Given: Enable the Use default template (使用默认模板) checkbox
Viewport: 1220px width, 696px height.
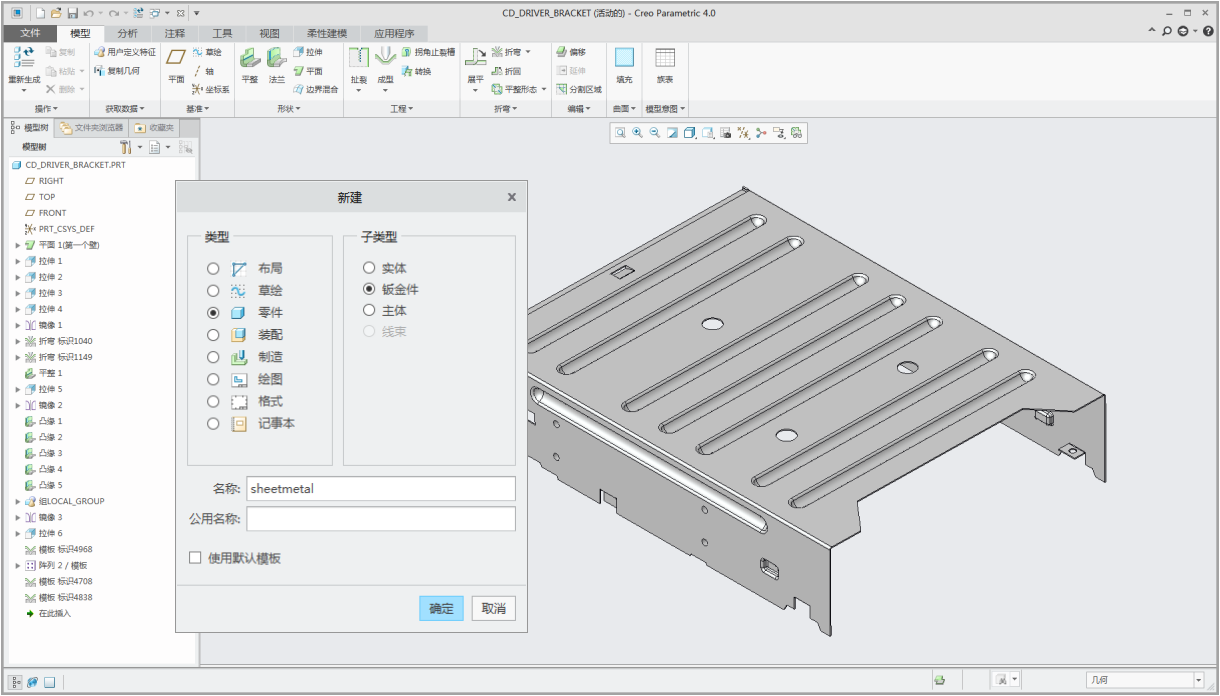Looking at the screenshot, I should [x=196, y=558].
